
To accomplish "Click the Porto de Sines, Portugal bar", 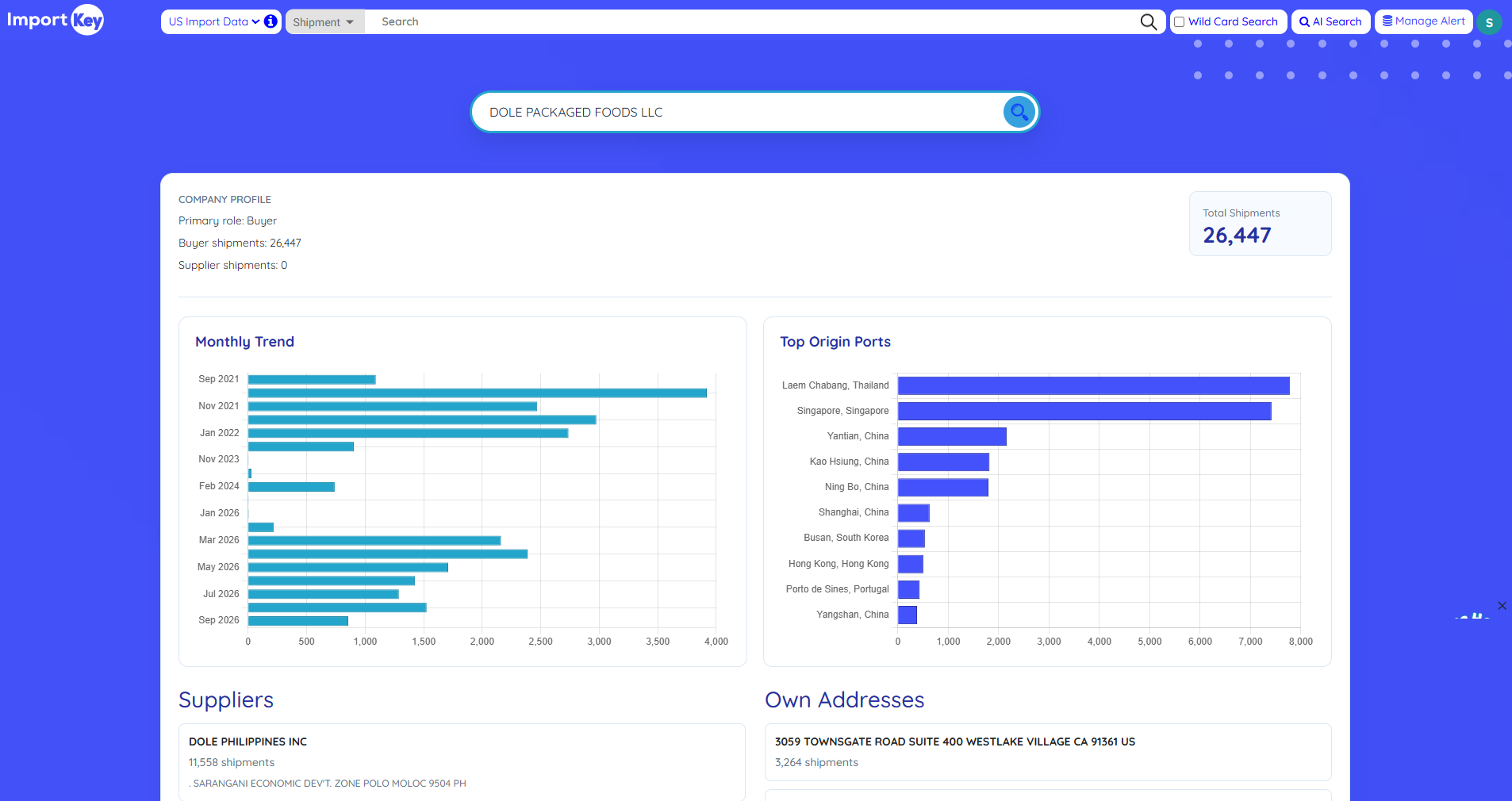I will [908, 589].
